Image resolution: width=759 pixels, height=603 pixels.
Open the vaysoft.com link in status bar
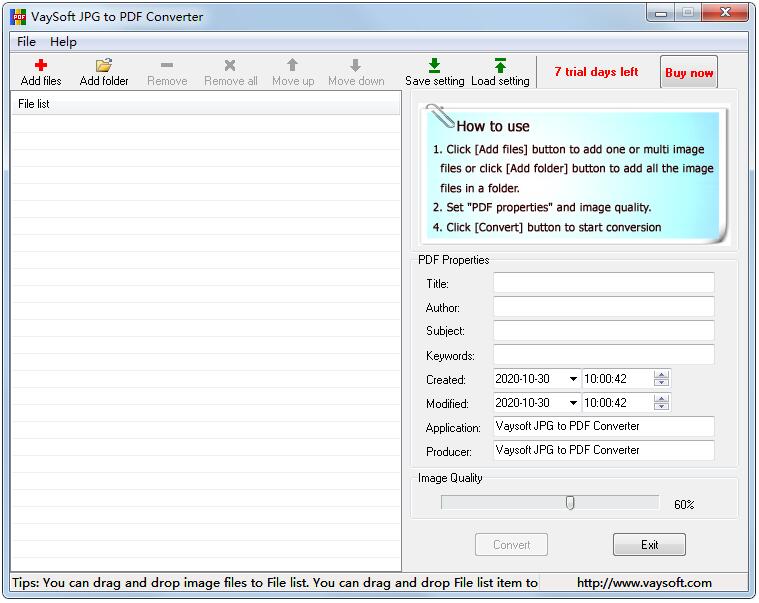[x=644, y=583]
